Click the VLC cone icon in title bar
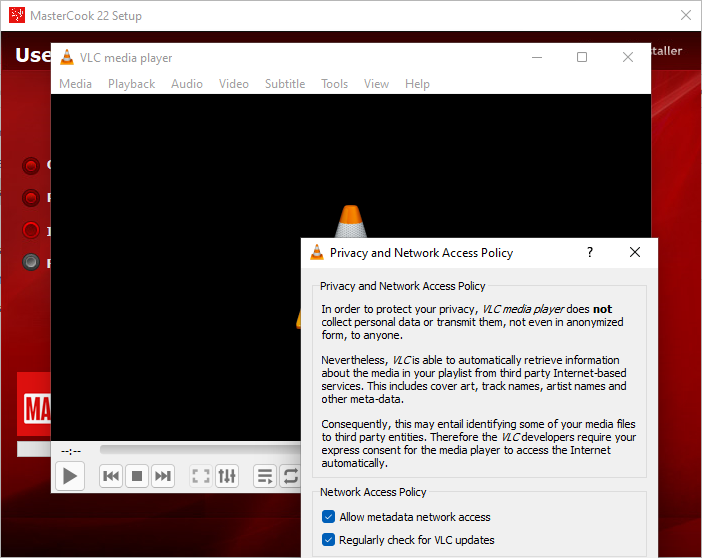 coord(67,57)
